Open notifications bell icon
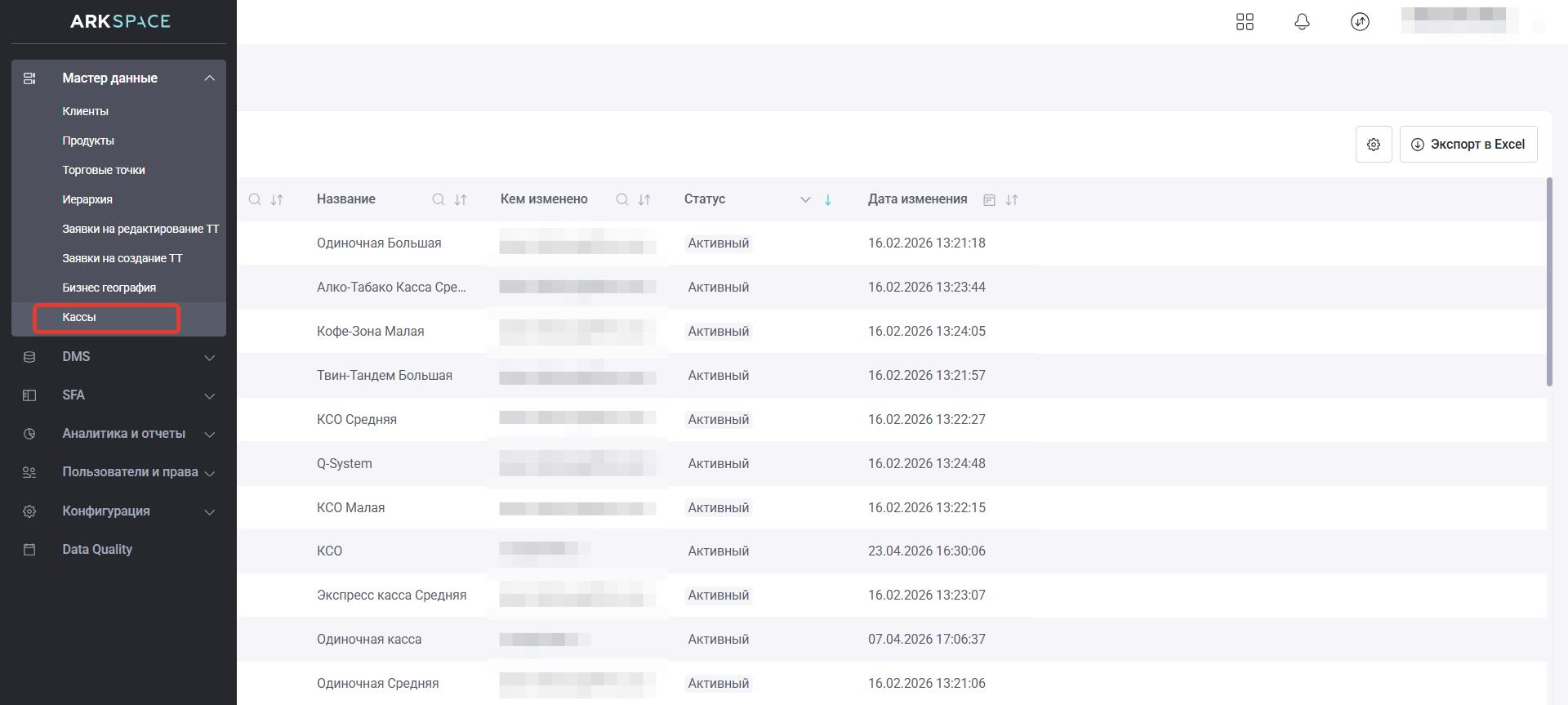The width and height of the screenshot is (1568, 705). click(1302, 22)
